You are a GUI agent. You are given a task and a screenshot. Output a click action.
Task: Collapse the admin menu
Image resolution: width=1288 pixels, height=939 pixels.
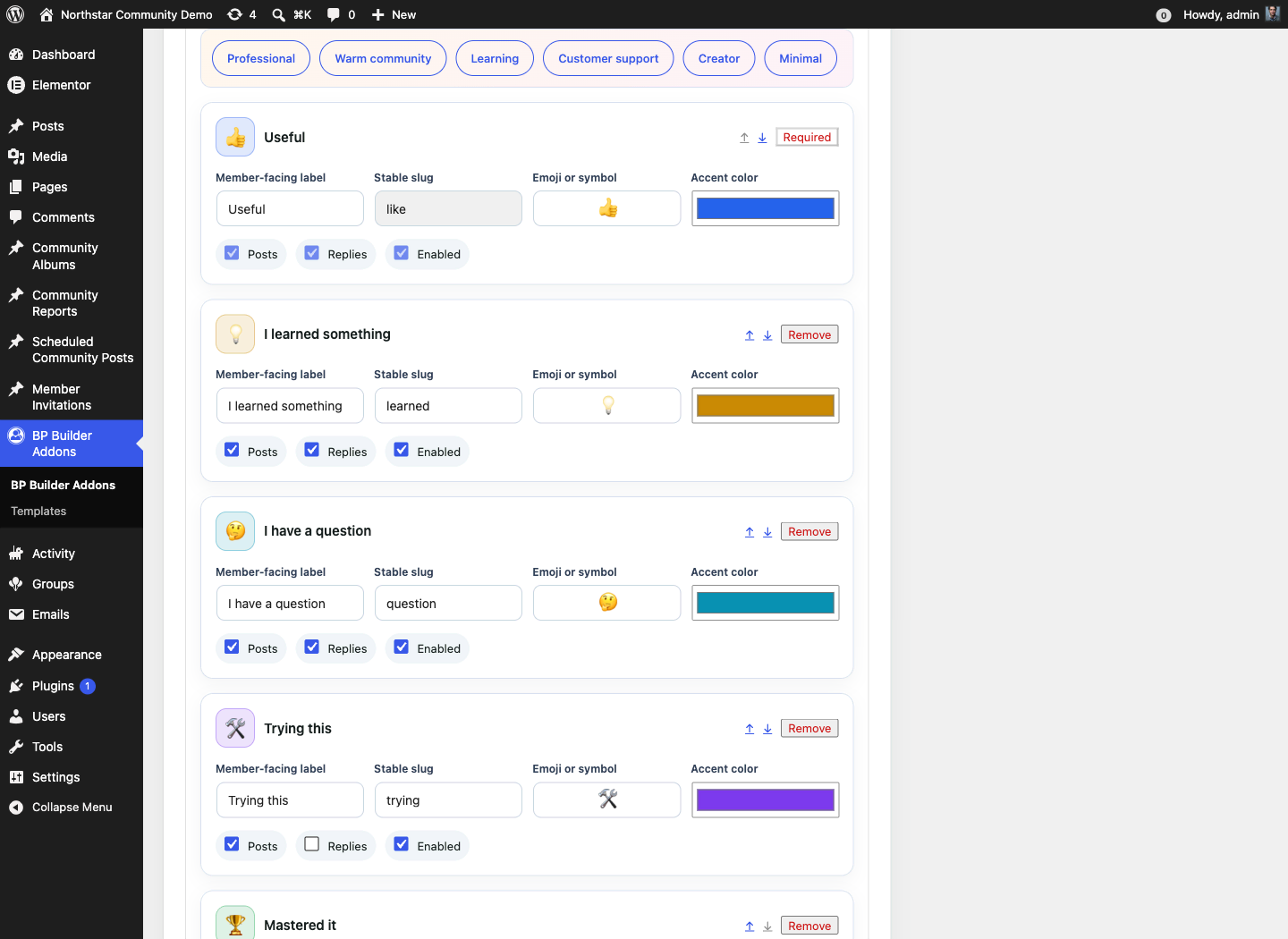(x=72, y=807)
